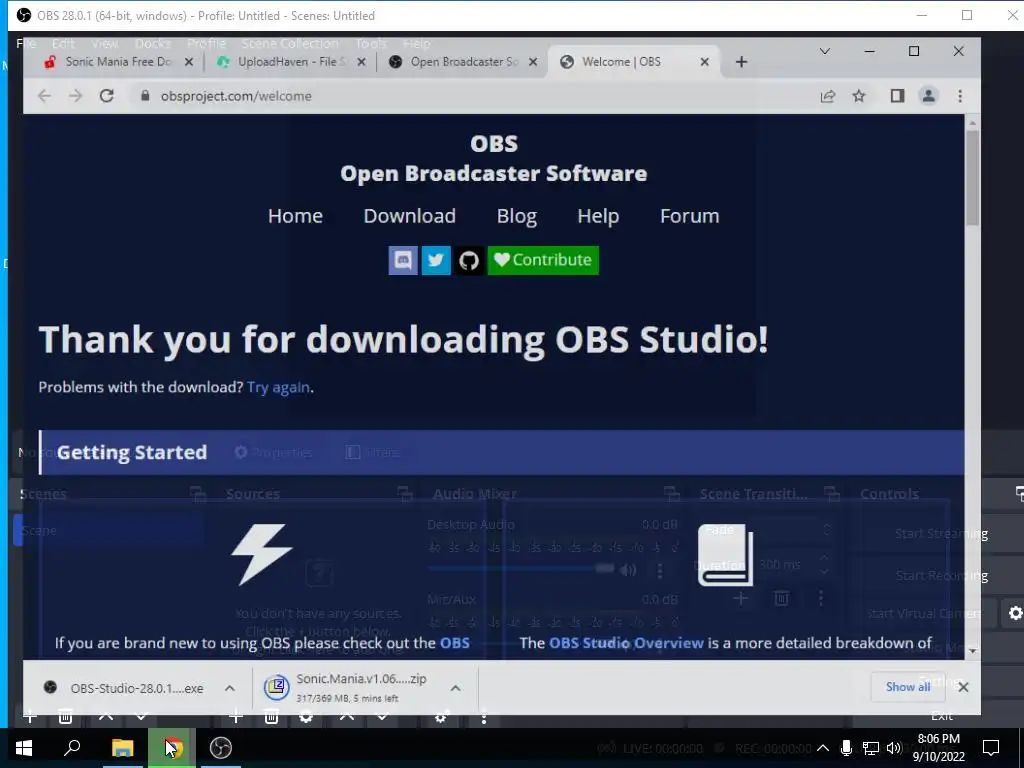1024x768 pixels.
Task: Remove scene with trash icon in OBS
Action: [x=65, y=716]
